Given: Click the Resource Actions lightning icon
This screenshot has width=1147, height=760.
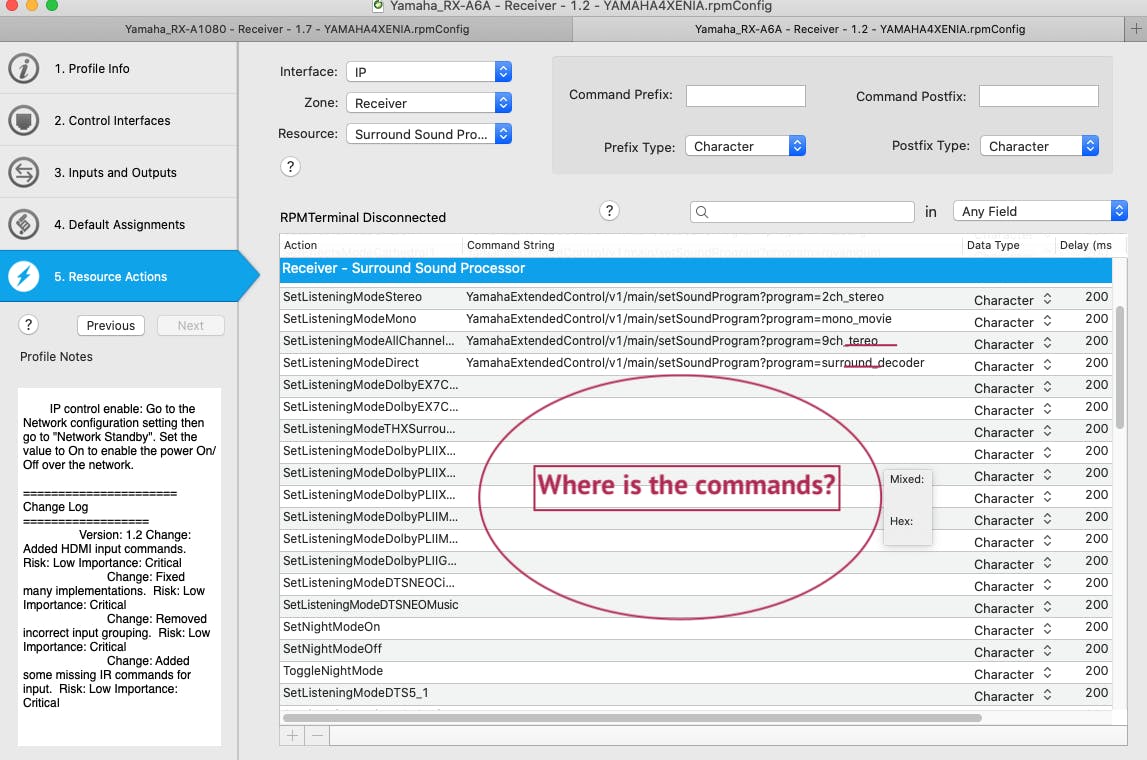Looking at the screenshot, I should coord(23,276).
